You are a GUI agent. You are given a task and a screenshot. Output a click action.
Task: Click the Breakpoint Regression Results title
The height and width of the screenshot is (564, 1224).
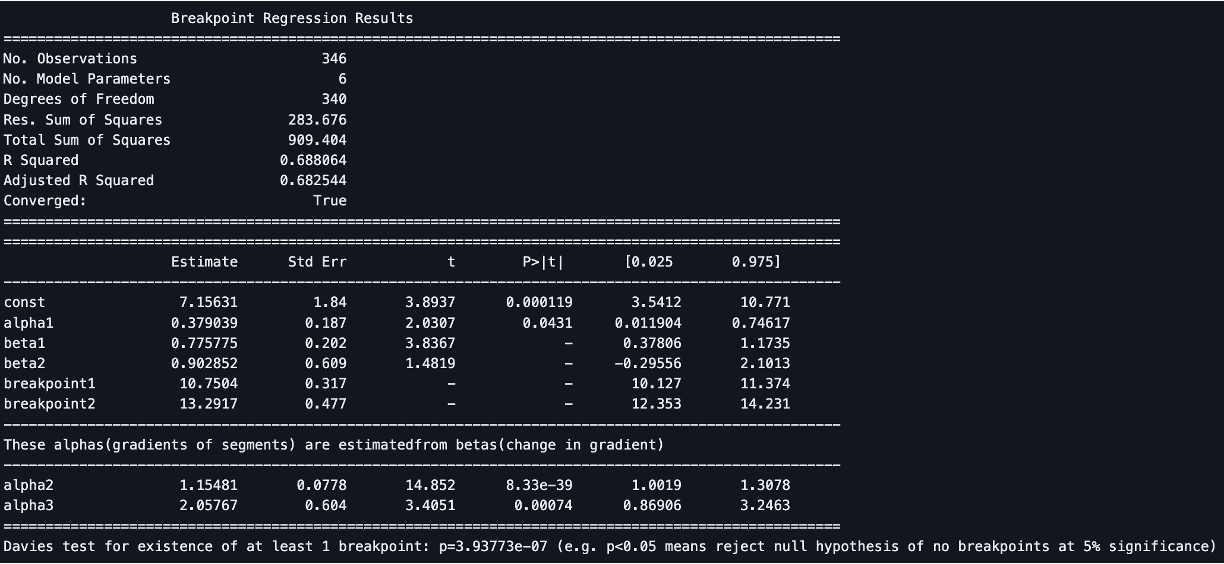291,18
